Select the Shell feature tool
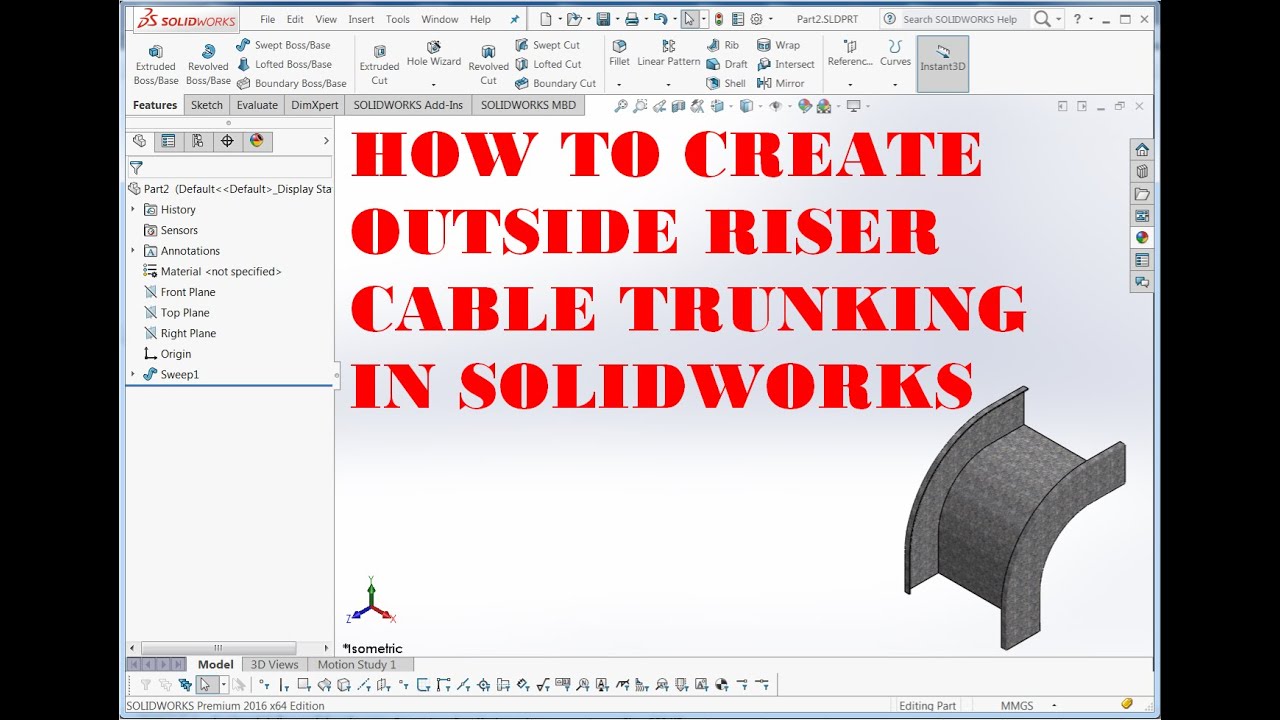This screenshot has height=720, width=1280. tap(725, 83)
